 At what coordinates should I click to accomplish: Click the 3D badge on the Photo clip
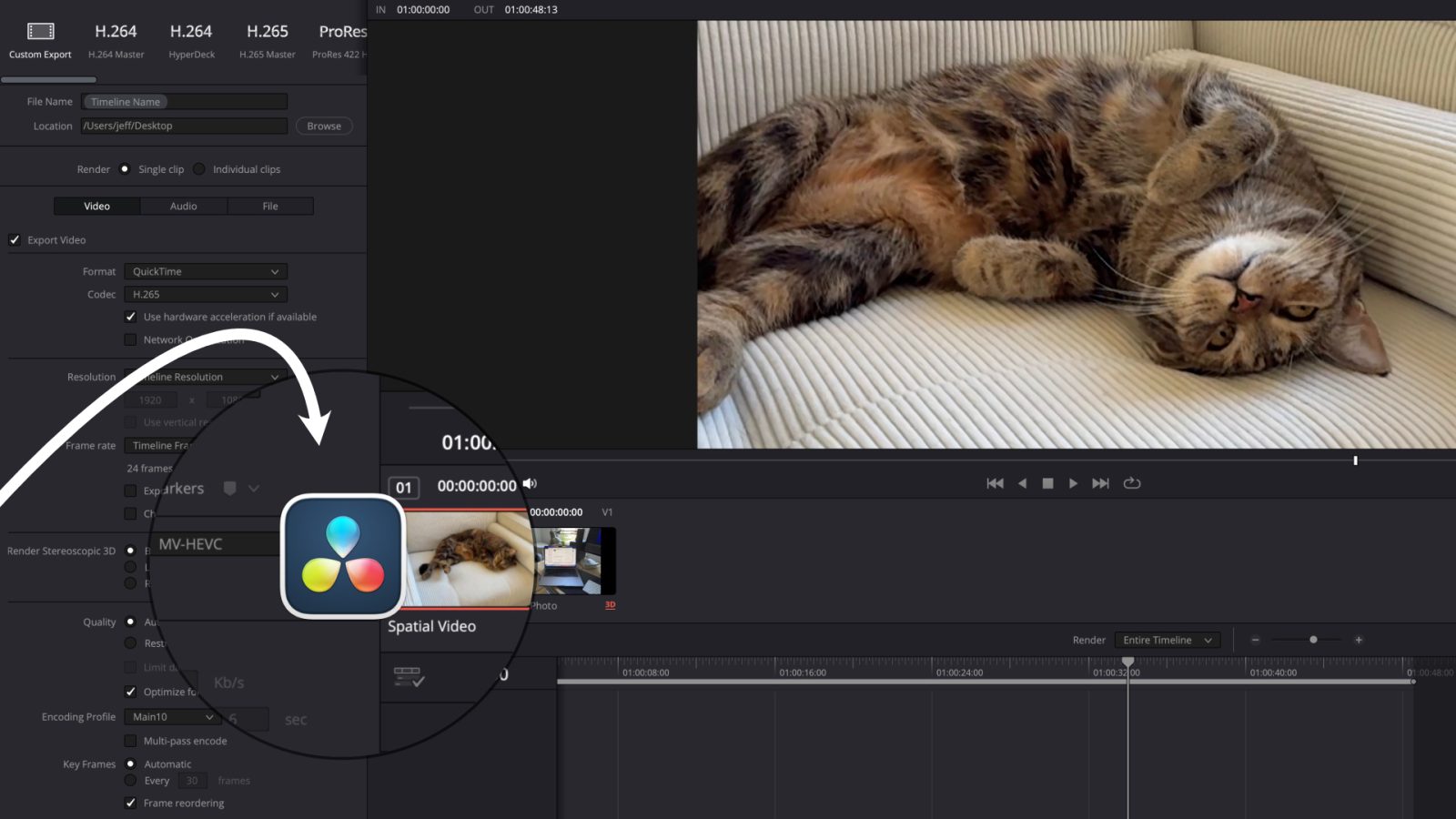pos(610,604)
